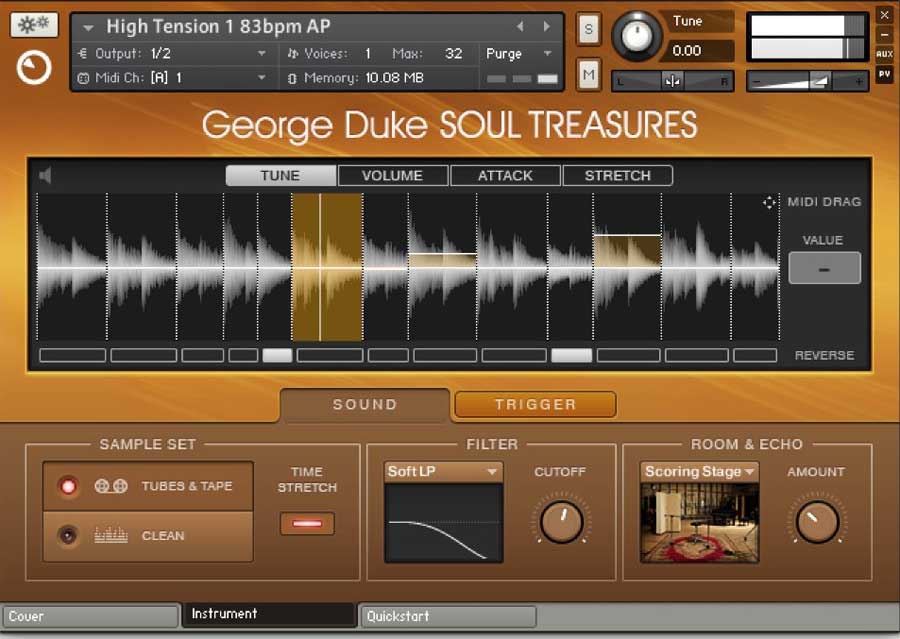
Task: Open the Soft LP filter type dropdown
Action: tap(443, 472)
